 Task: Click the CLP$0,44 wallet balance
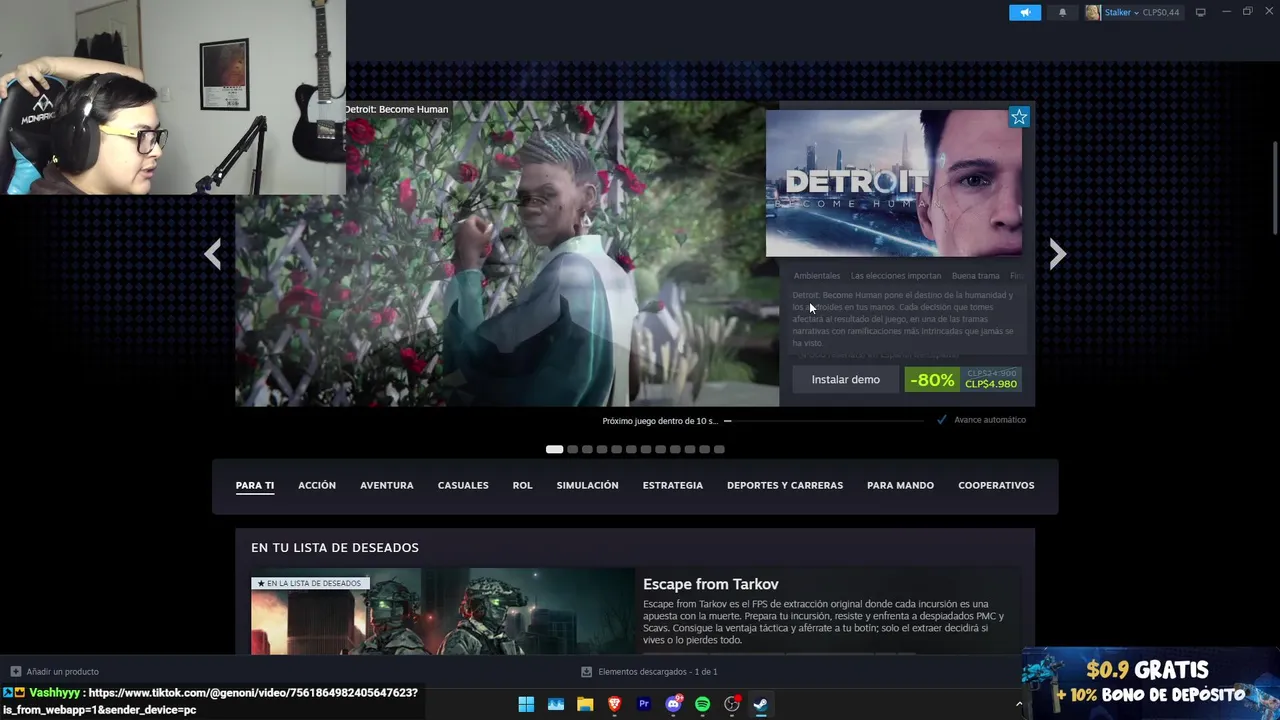pos(1161,13)
